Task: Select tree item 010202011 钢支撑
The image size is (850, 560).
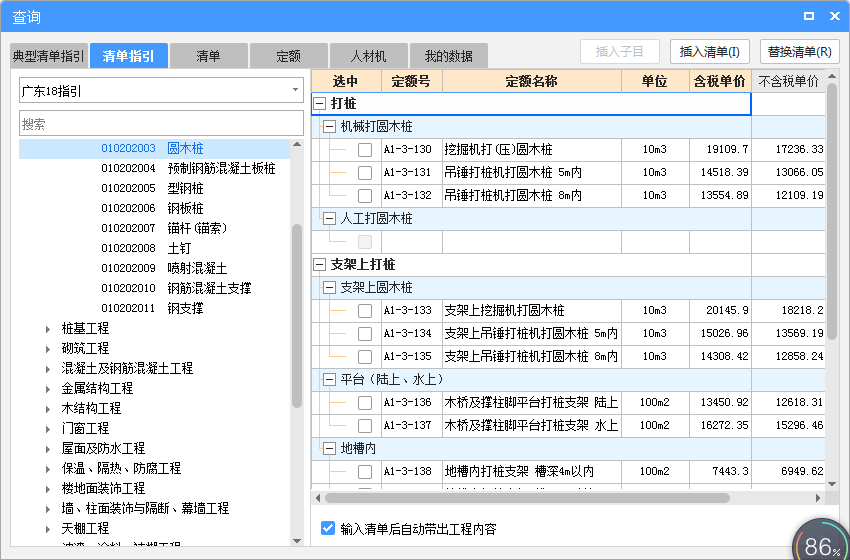Action: (x=152, y=308)
